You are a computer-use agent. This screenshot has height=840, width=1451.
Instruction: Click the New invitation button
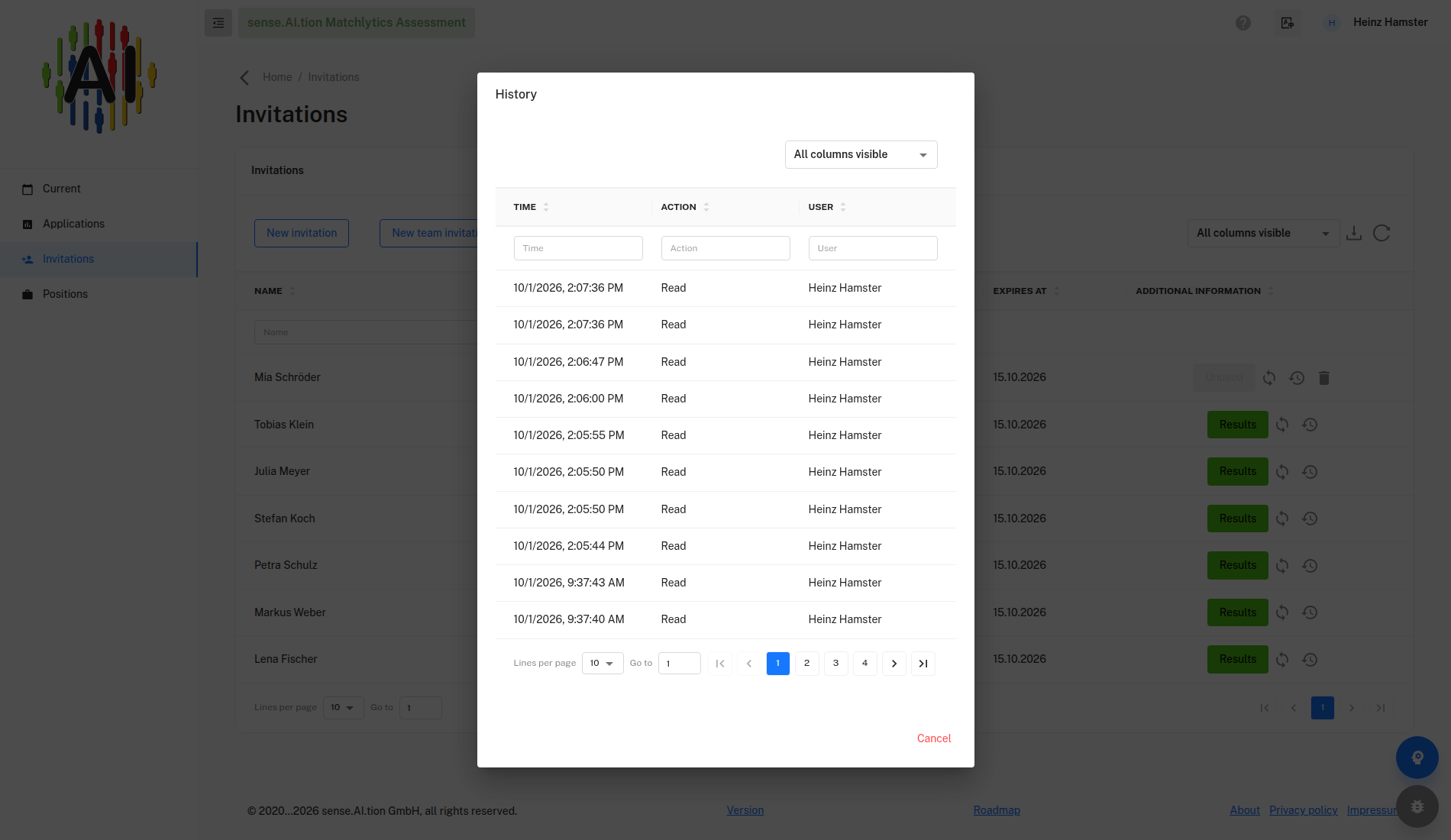tap(302, 233)
